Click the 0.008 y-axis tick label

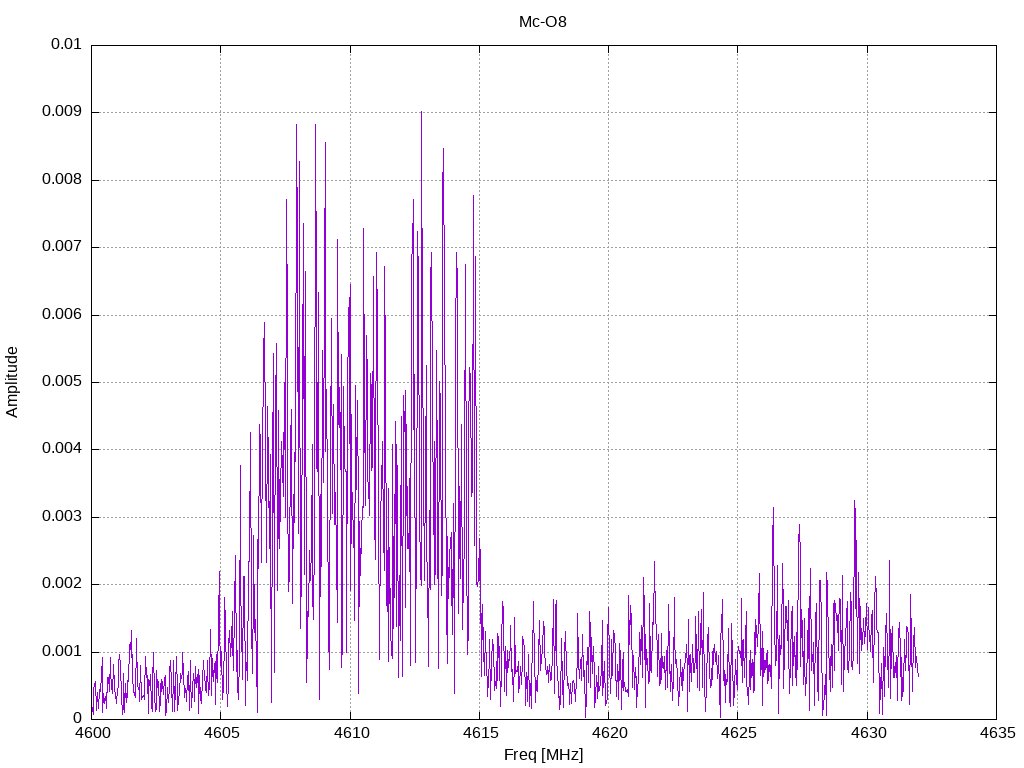62,180
